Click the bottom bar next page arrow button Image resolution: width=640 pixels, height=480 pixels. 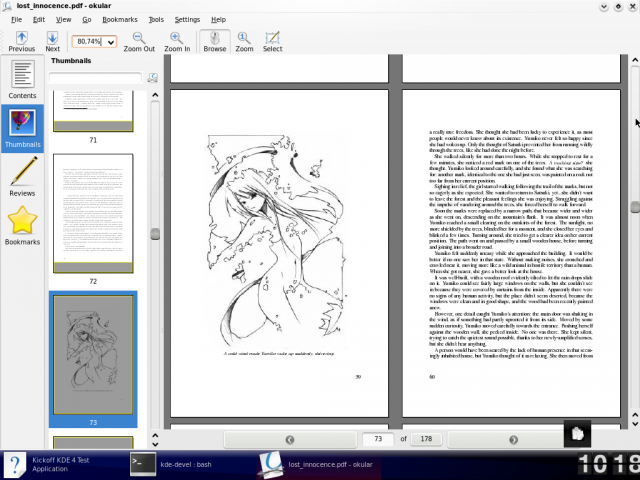(513, 439)
